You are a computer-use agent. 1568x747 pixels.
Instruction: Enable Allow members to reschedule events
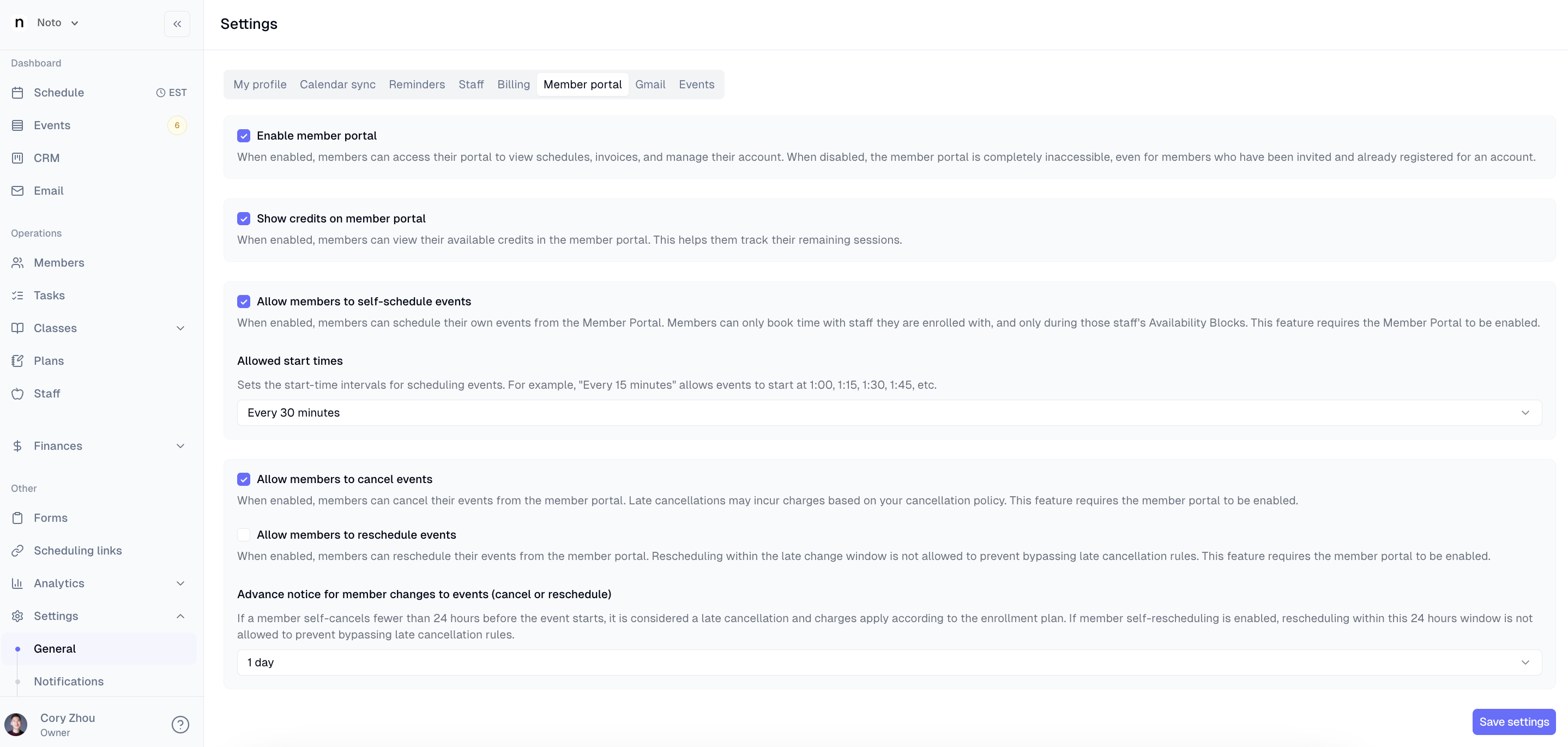tap(244, 534)
